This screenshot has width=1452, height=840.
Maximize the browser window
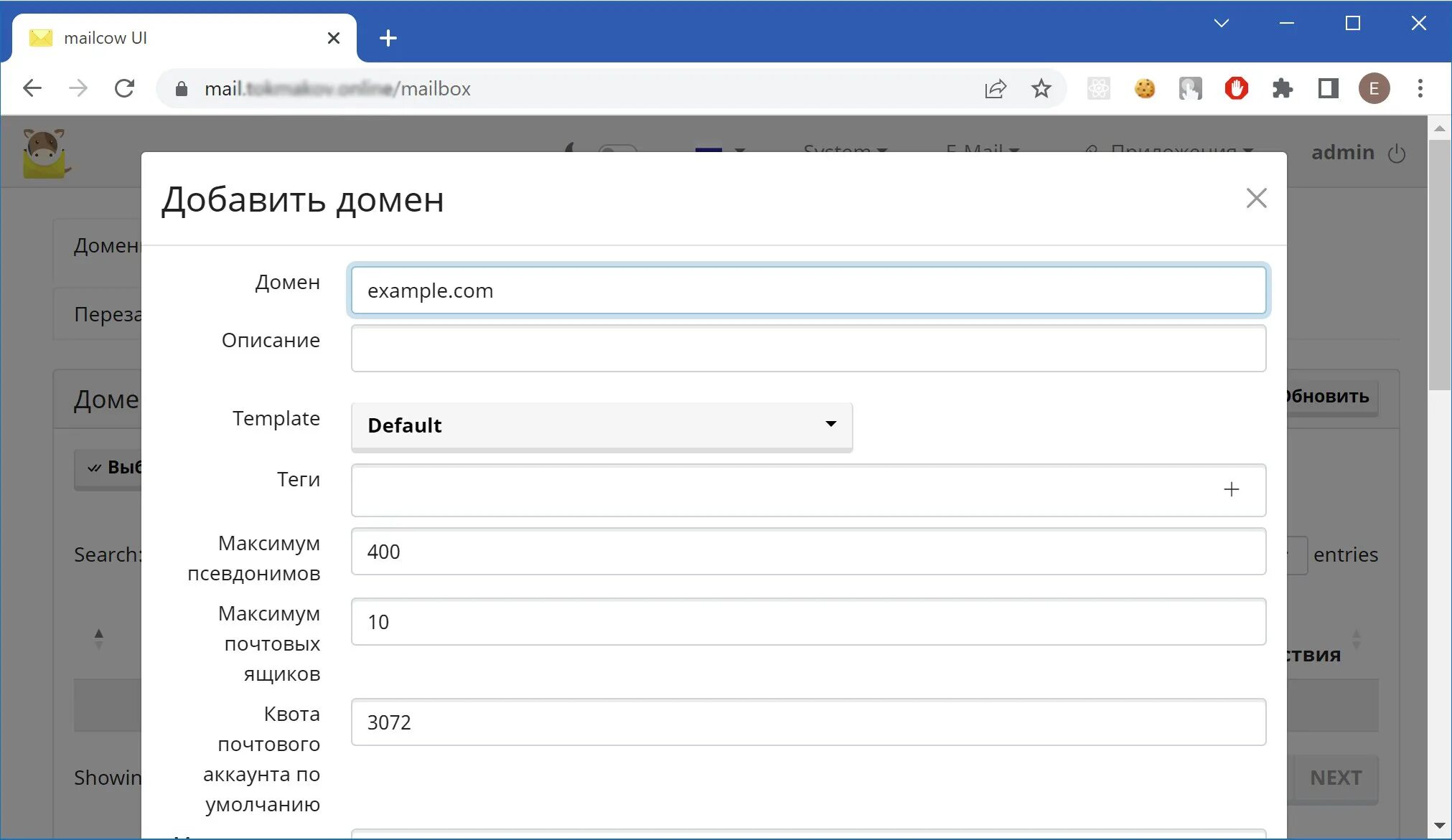click(x=1352, y=23)
